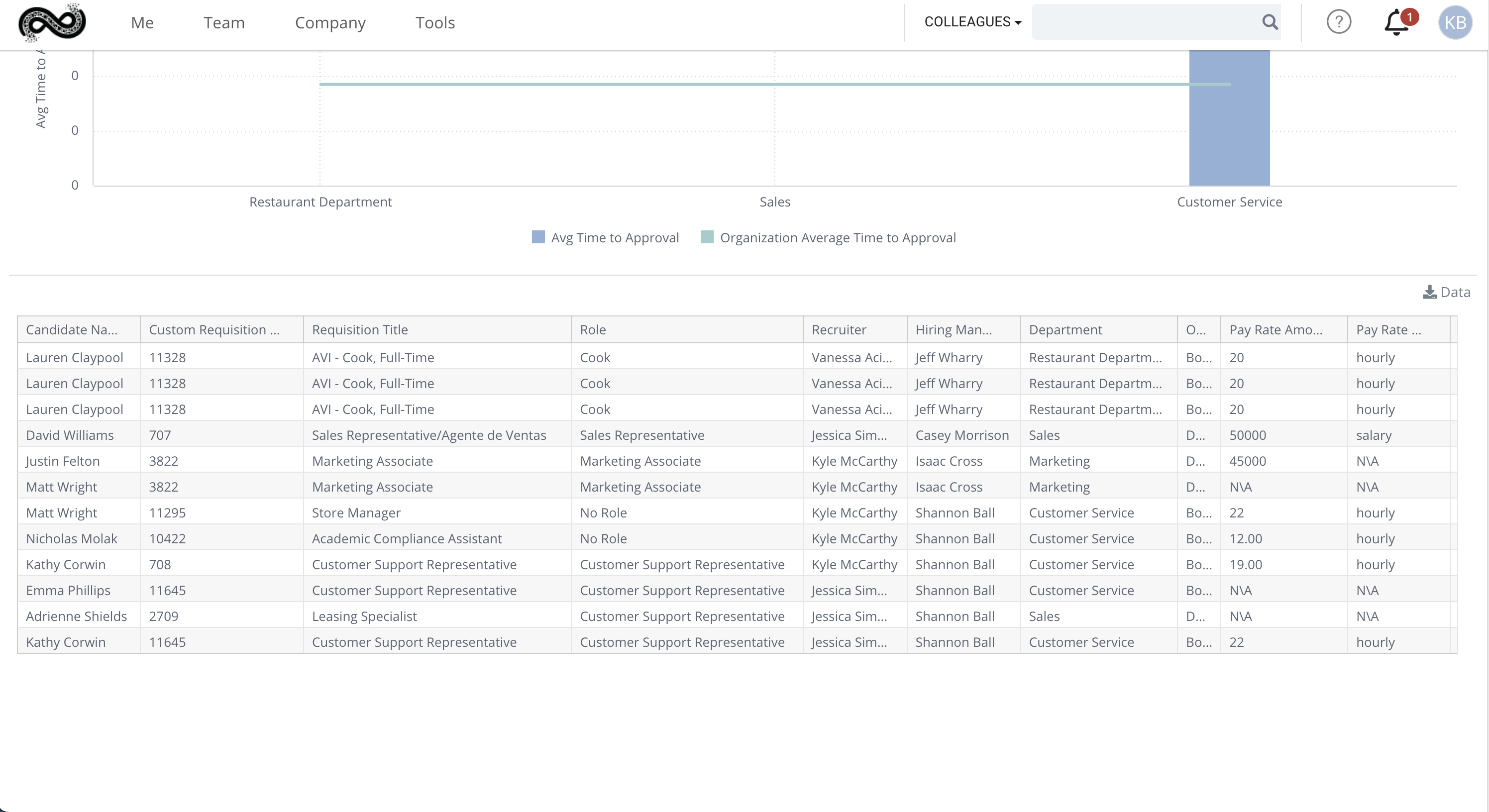Click the infinity logo home icon

(52, 22)
